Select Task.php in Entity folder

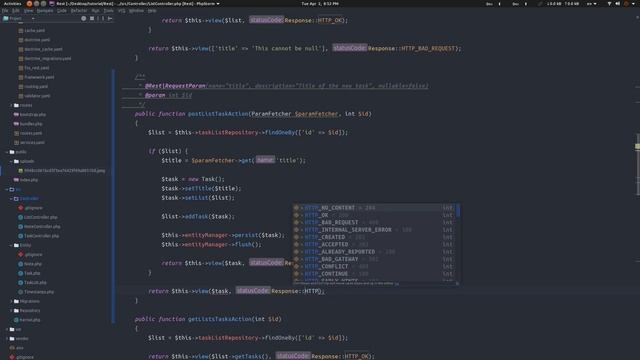(29, 273)
